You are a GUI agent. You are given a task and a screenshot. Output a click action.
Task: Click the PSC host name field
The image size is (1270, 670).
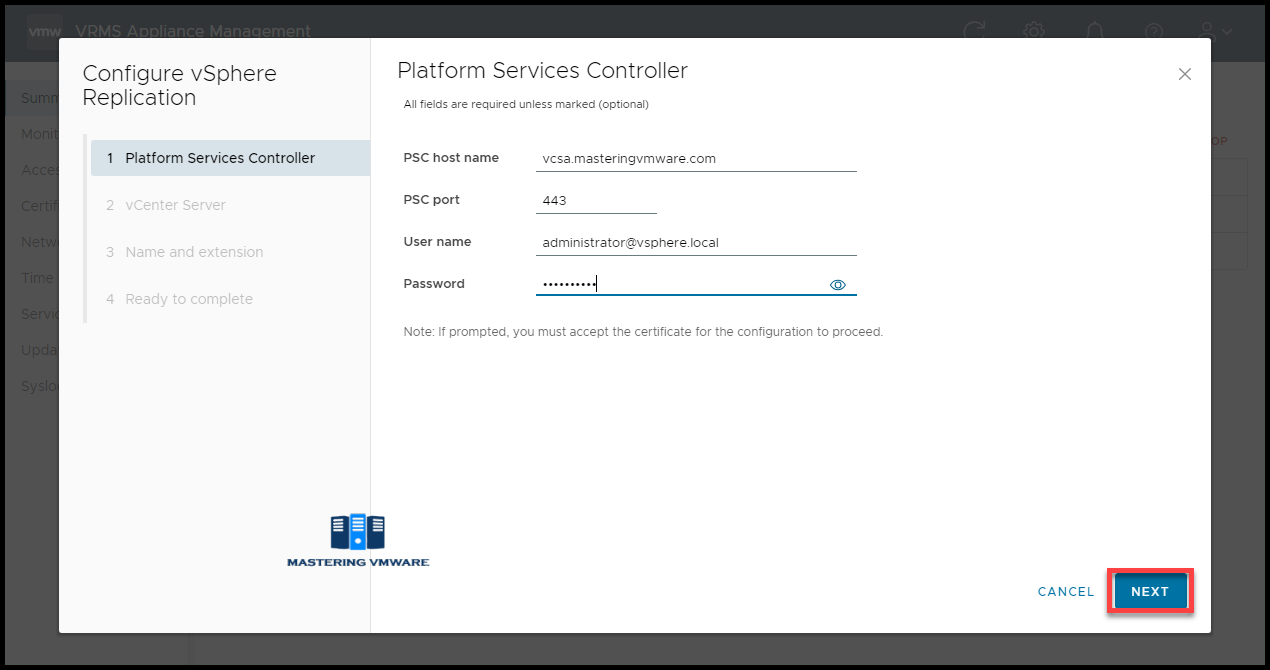click(x=696, y=158)
